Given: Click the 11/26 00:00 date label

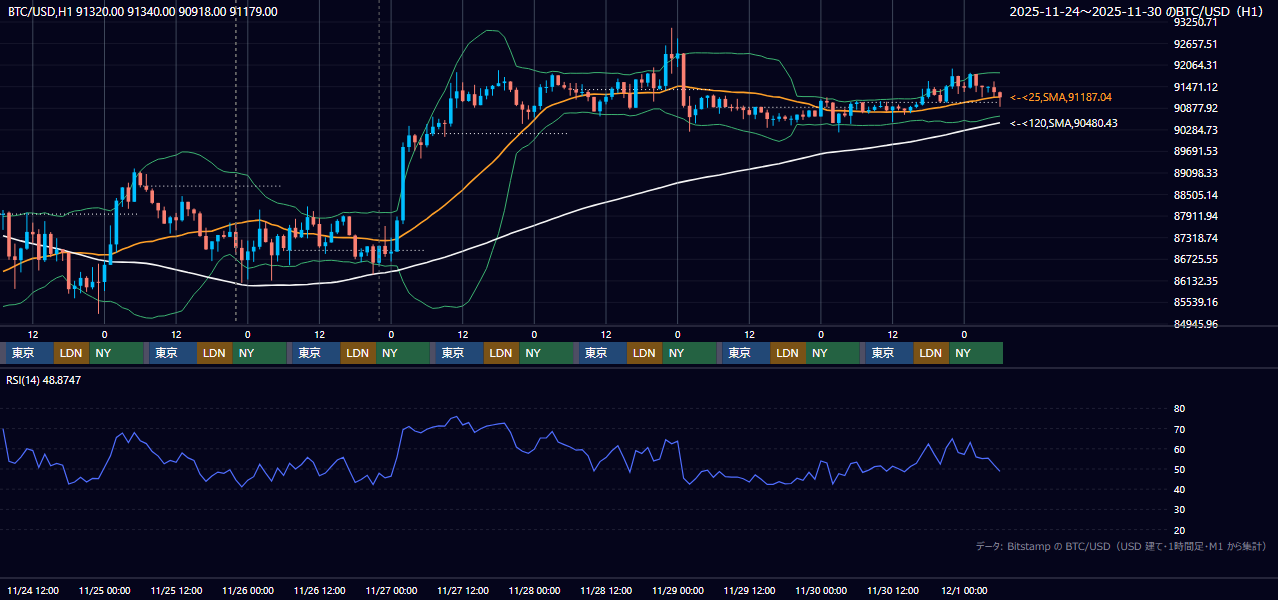Looking at the screenshot, I should coord(248,591).
